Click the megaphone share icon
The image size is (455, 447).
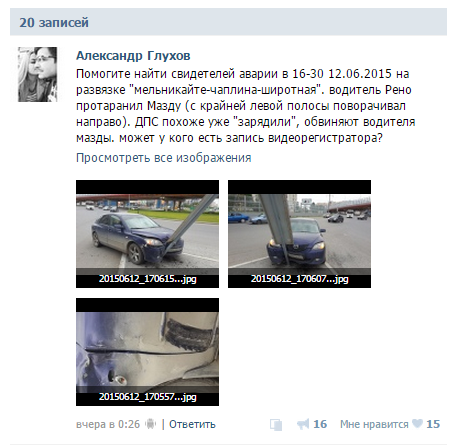pos(303,424)
